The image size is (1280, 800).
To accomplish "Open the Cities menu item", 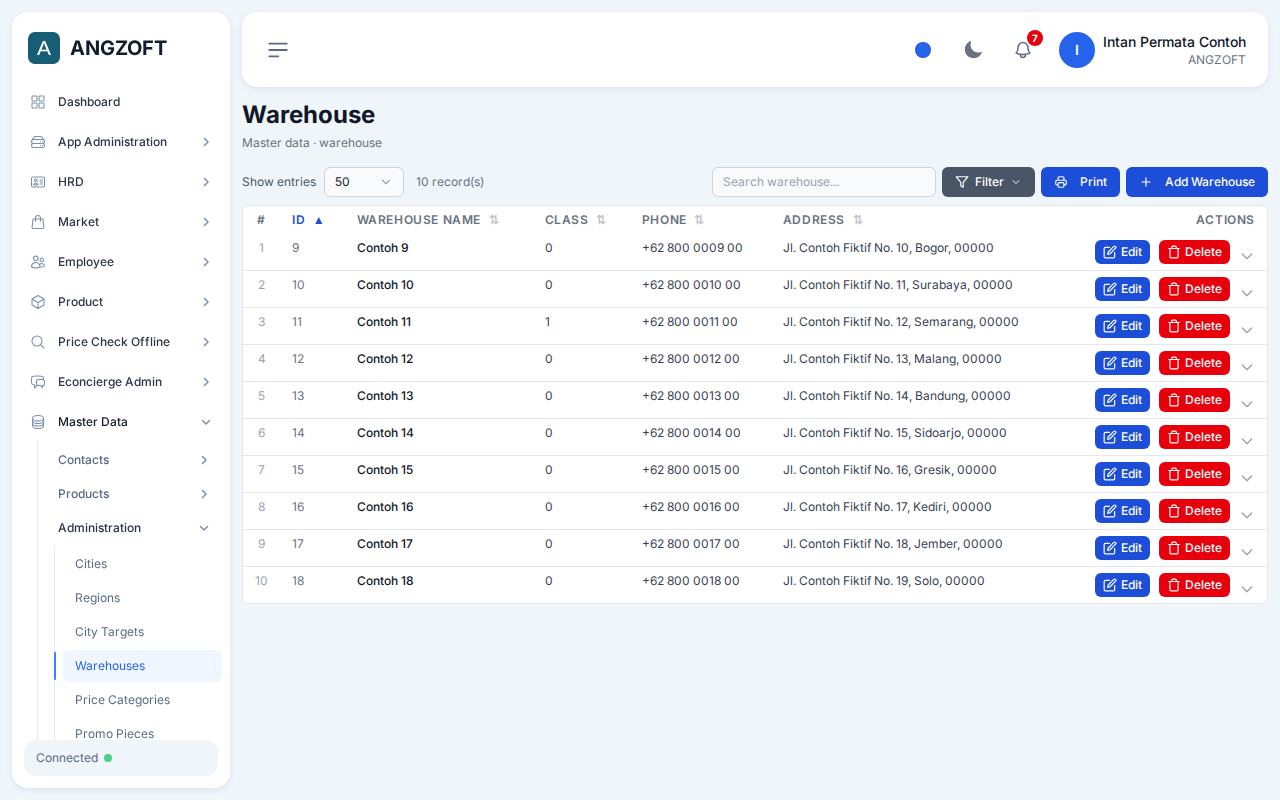I will [91, 564].
